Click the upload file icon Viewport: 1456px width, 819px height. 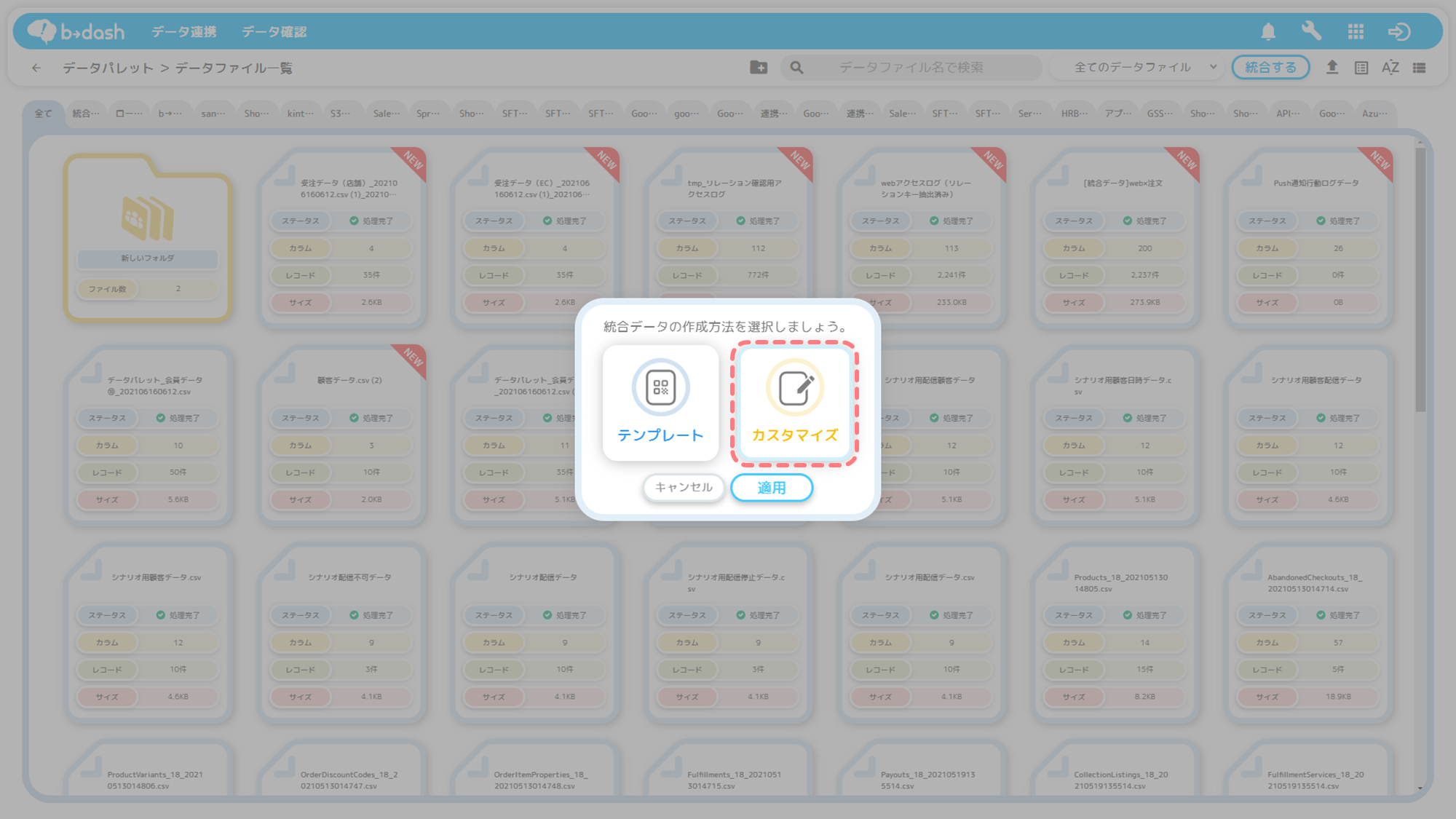[x=1332, y=67]
